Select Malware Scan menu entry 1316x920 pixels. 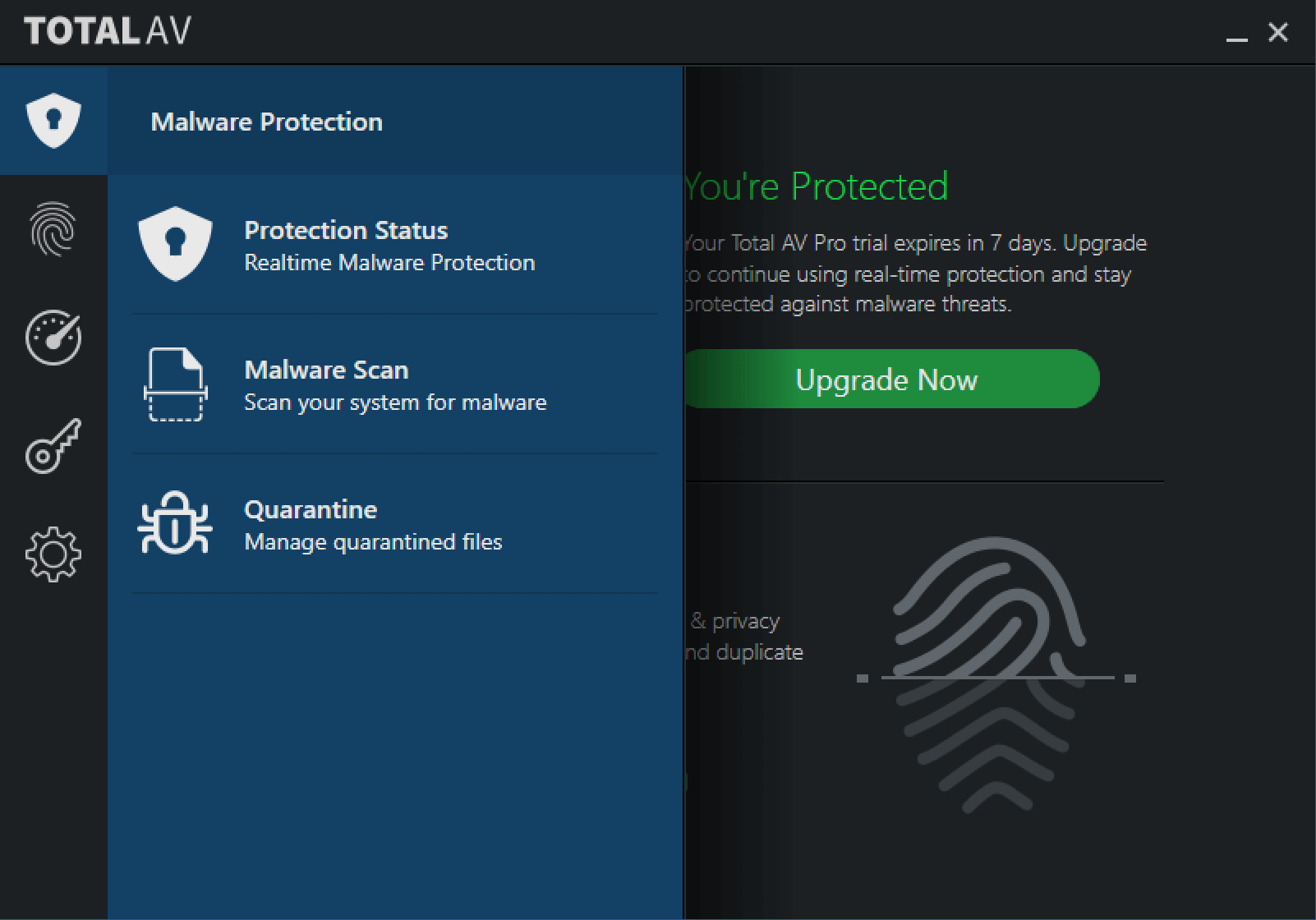[395, 384]
